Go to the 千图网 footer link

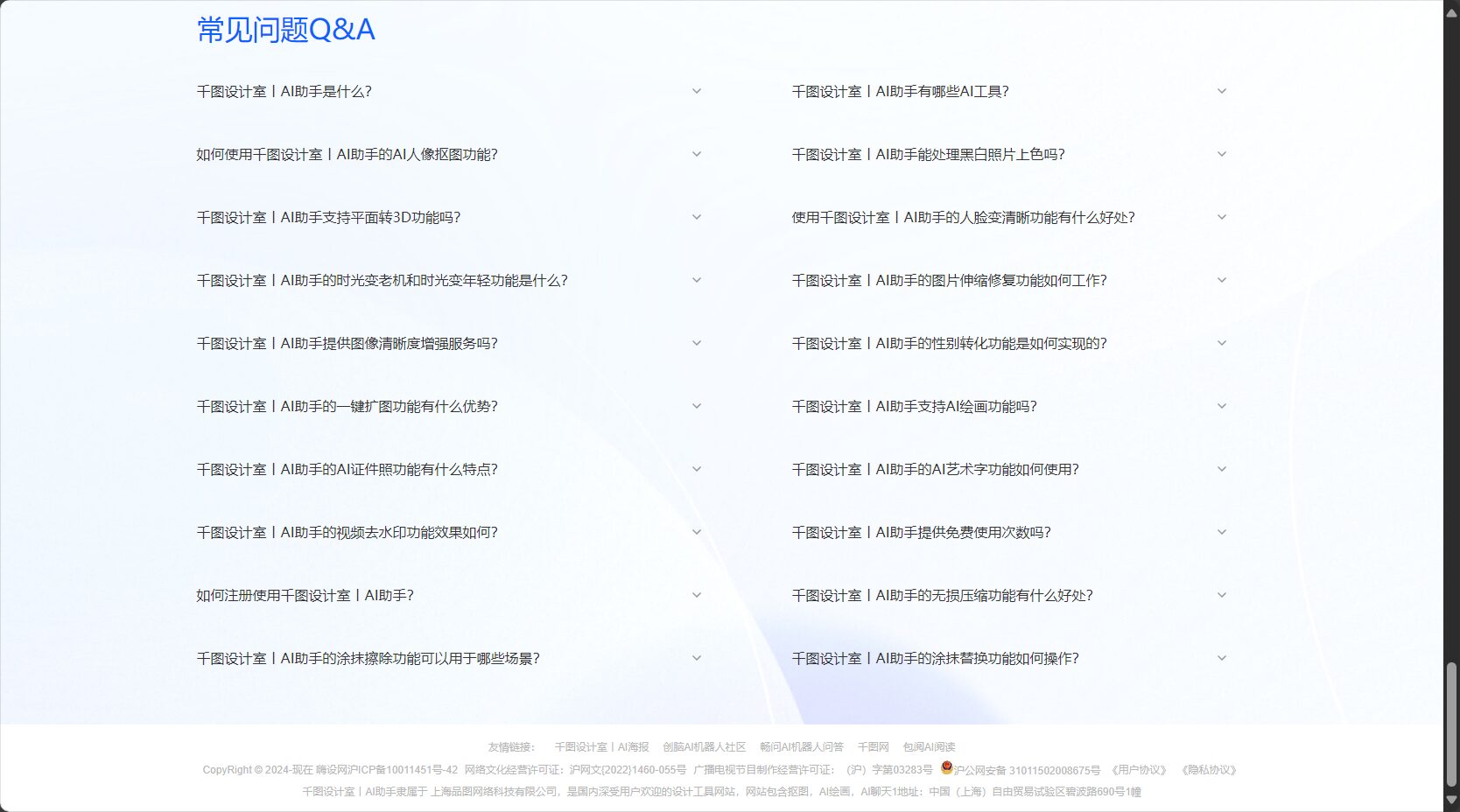click(874, 747)
